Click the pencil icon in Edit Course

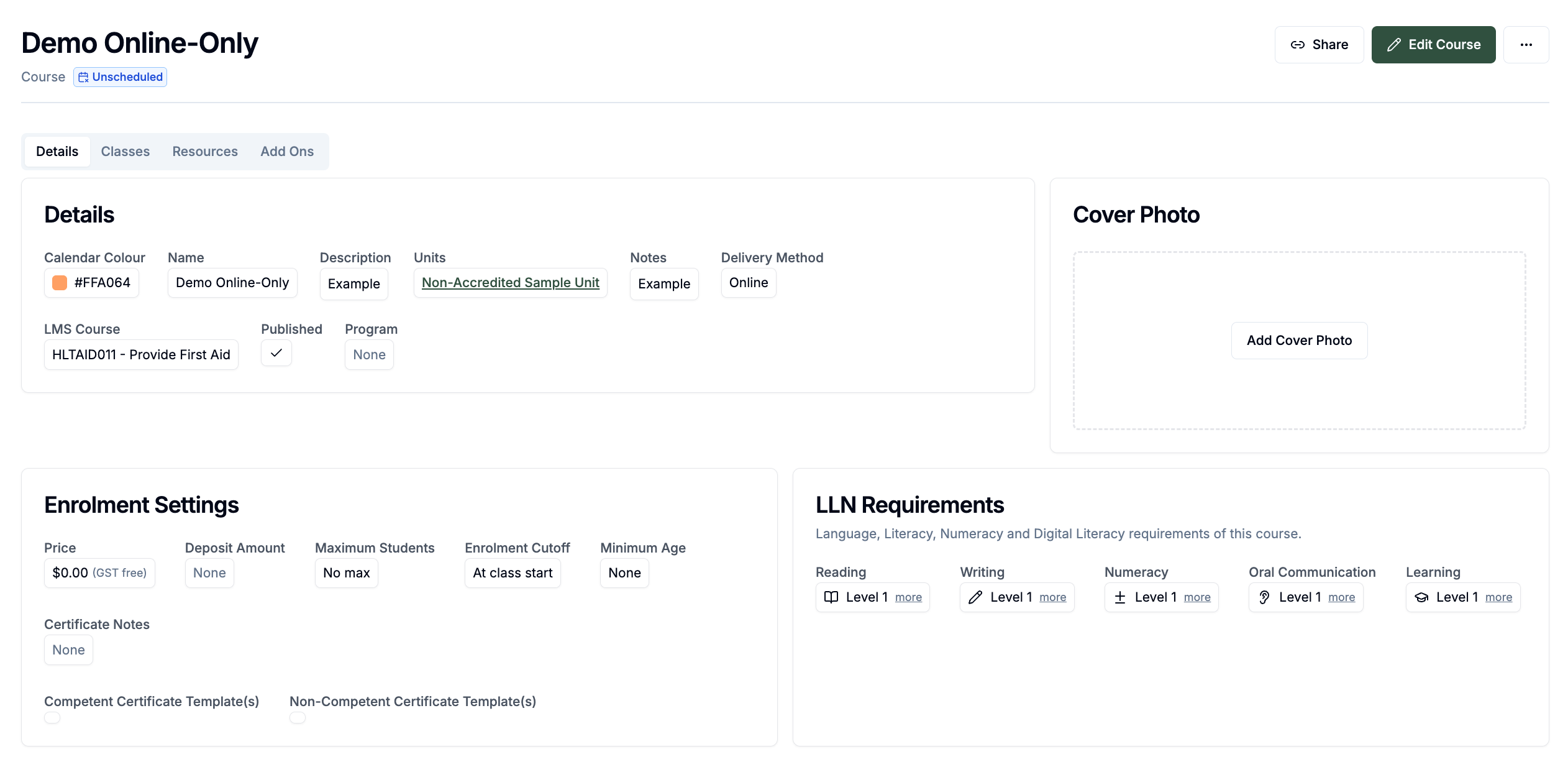1394,45
